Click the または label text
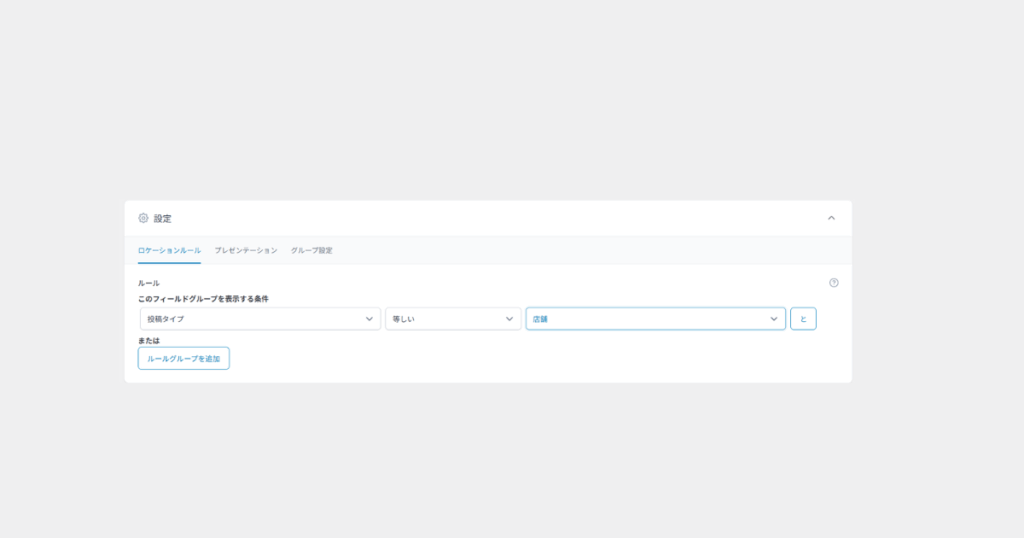The height and width of the screenshot is (538, 1024). (x=149, y=341)
